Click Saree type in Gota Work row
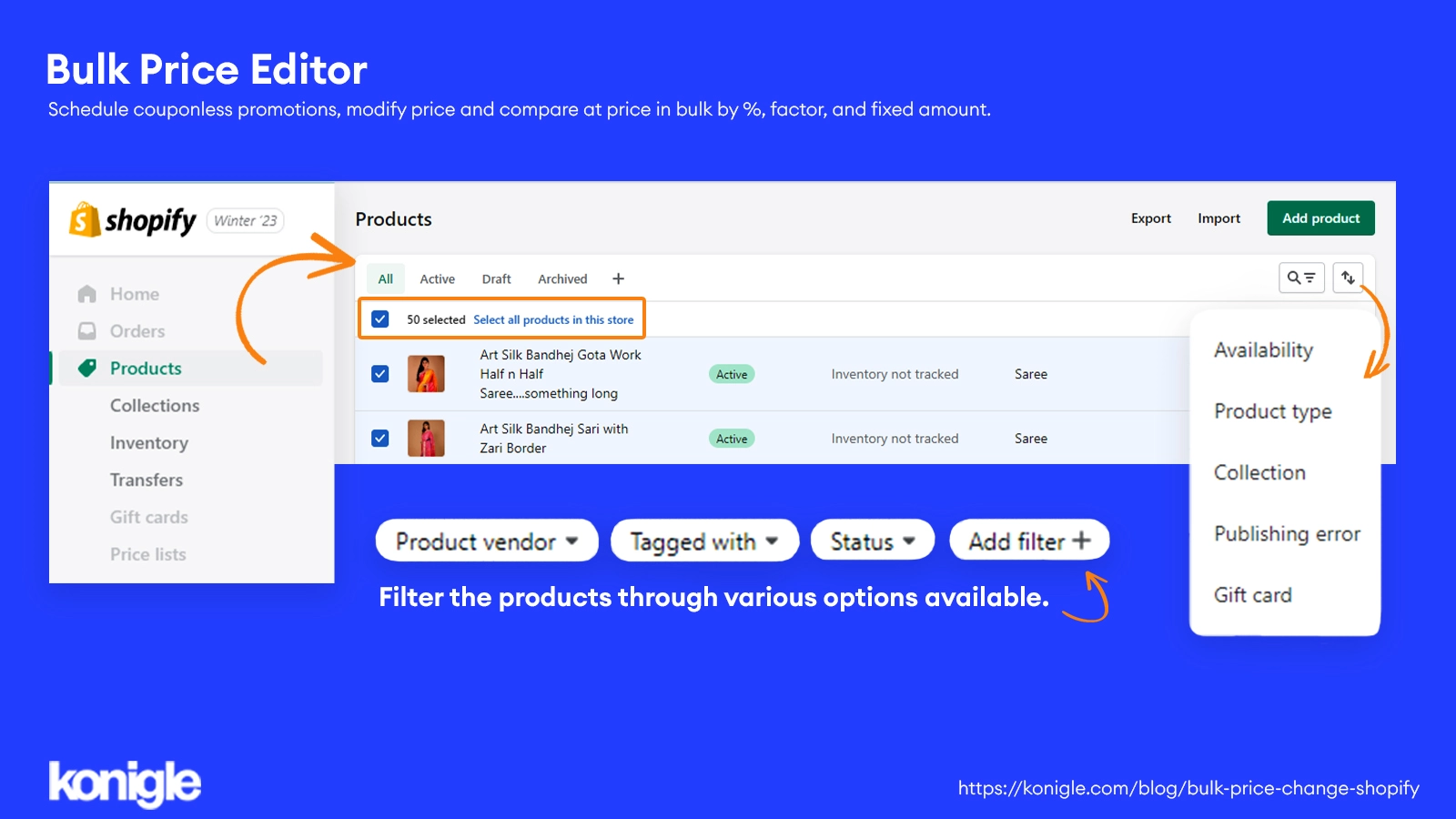The width and height of the screenshot is (1456, 819). pyautogui.click(x=1031, y=374)
